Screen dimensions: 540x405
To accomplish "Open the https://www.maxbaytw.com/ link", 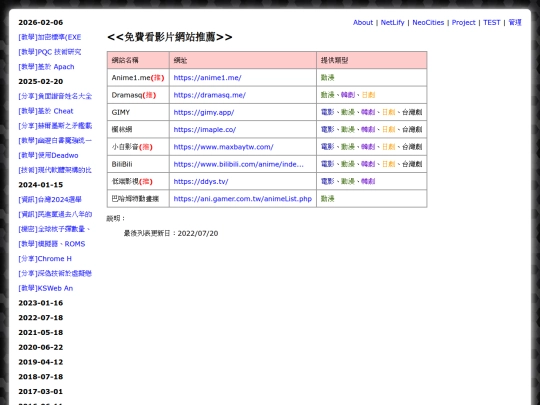I will click(224, 147).
